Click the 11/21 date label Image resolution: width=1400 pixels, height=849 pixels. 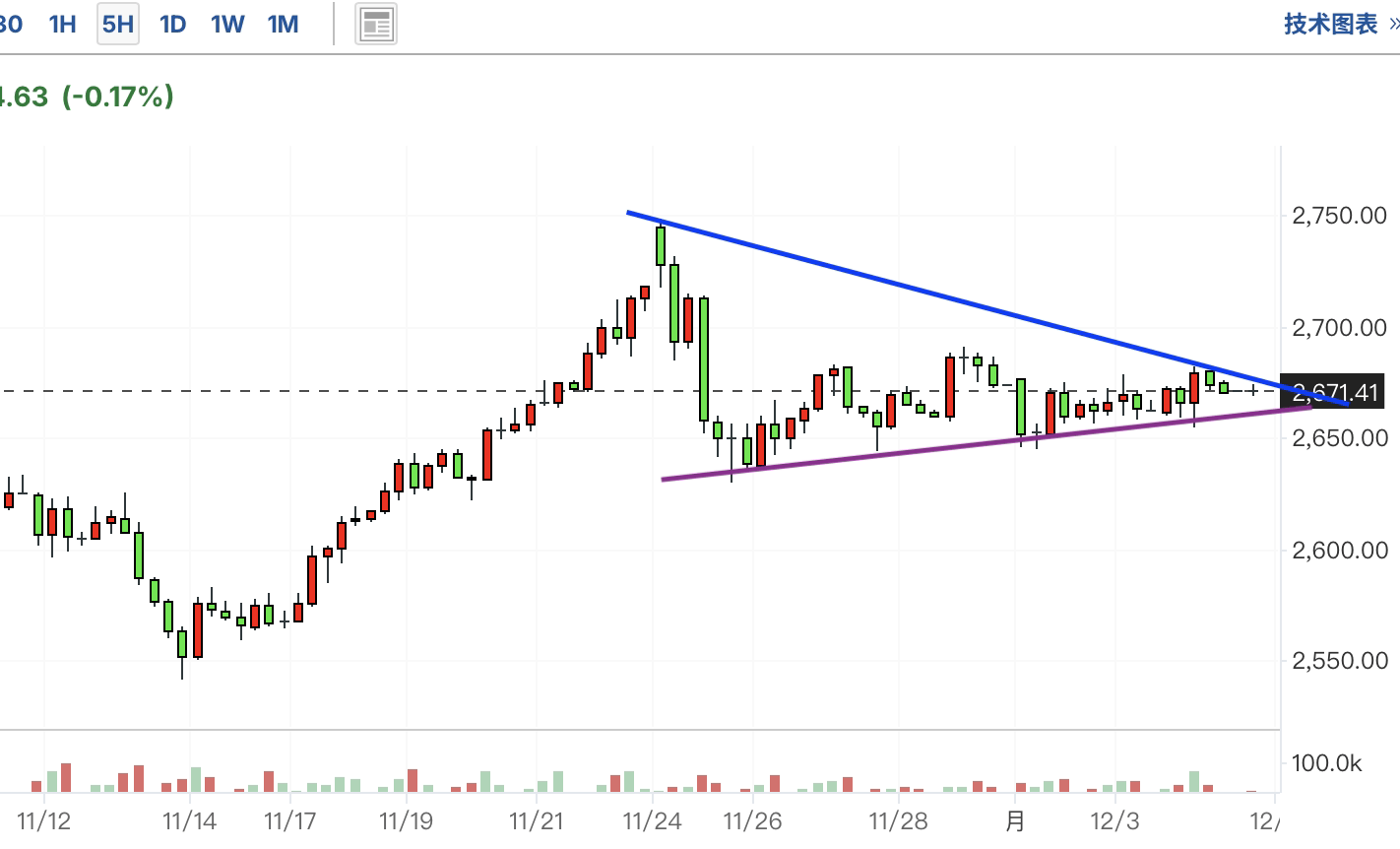click(x=536, y=820)
